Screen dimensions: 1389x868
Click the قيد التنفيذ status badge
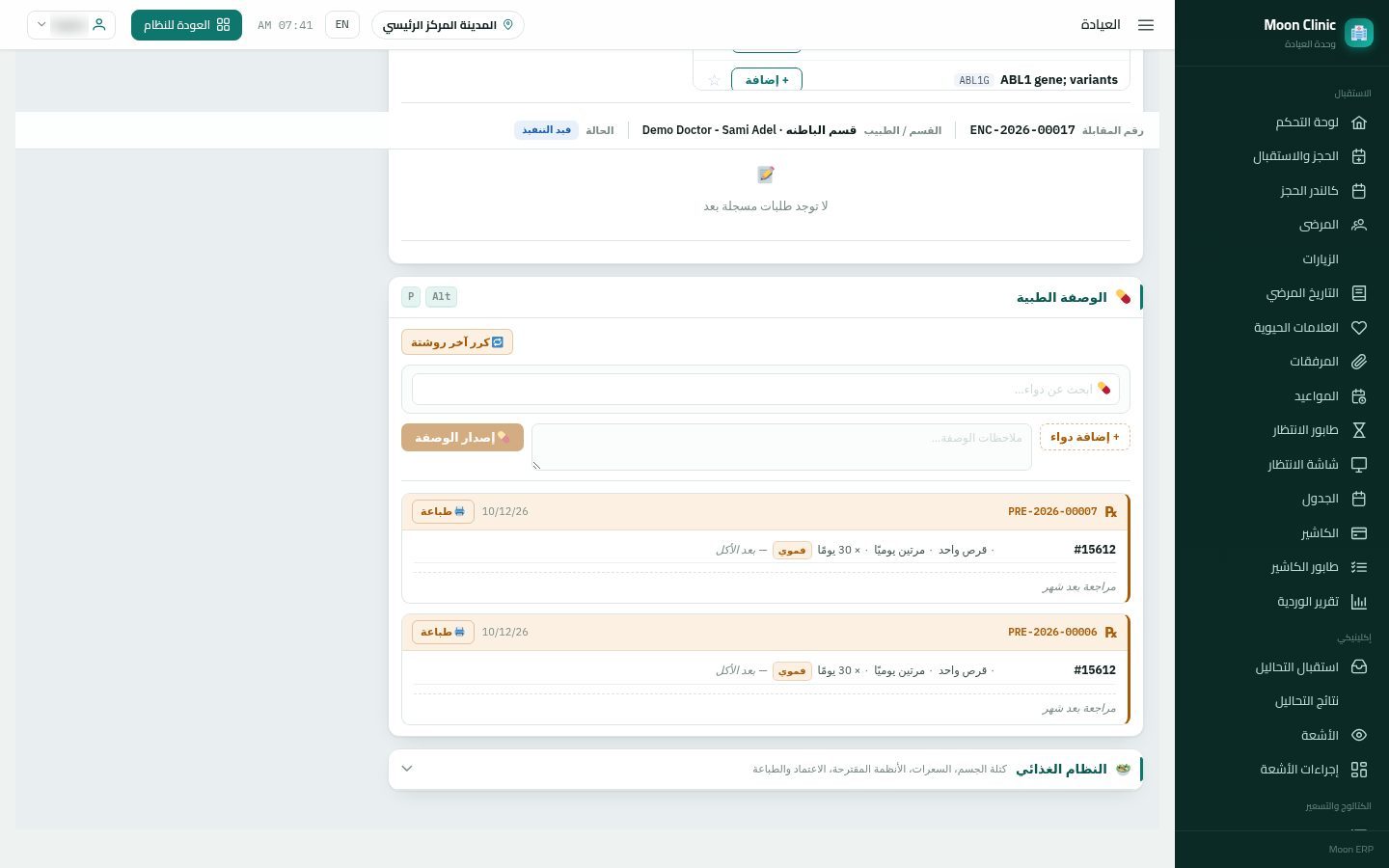(x=546, y=130)
